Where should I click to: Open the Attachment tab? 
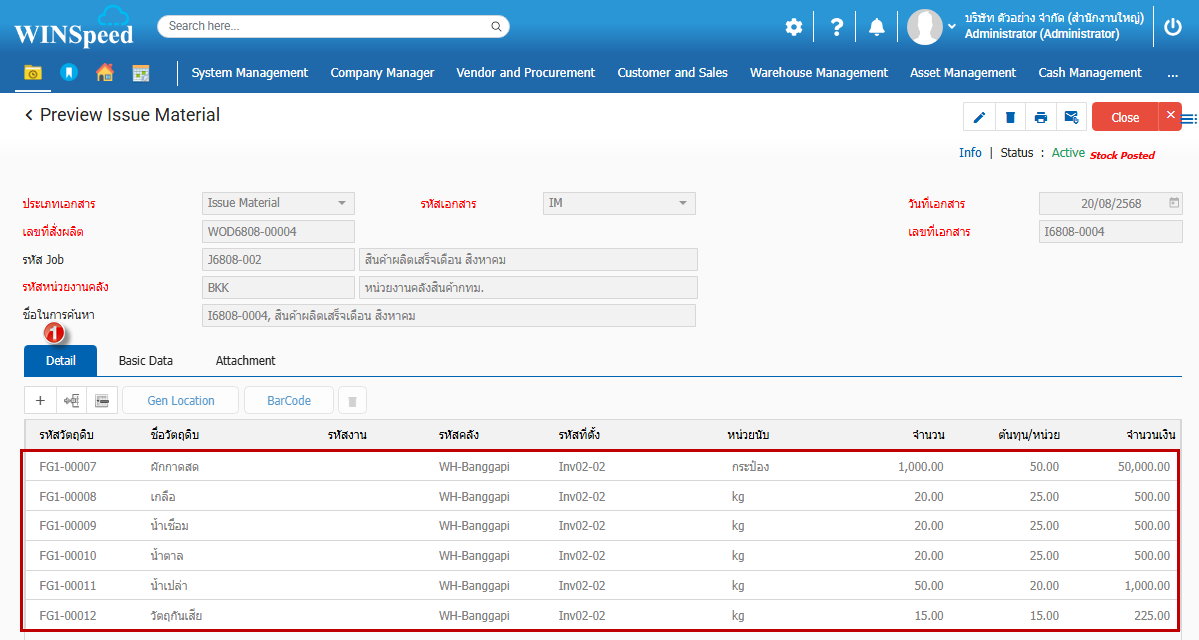pyautogui.click(x=245, y=361)
